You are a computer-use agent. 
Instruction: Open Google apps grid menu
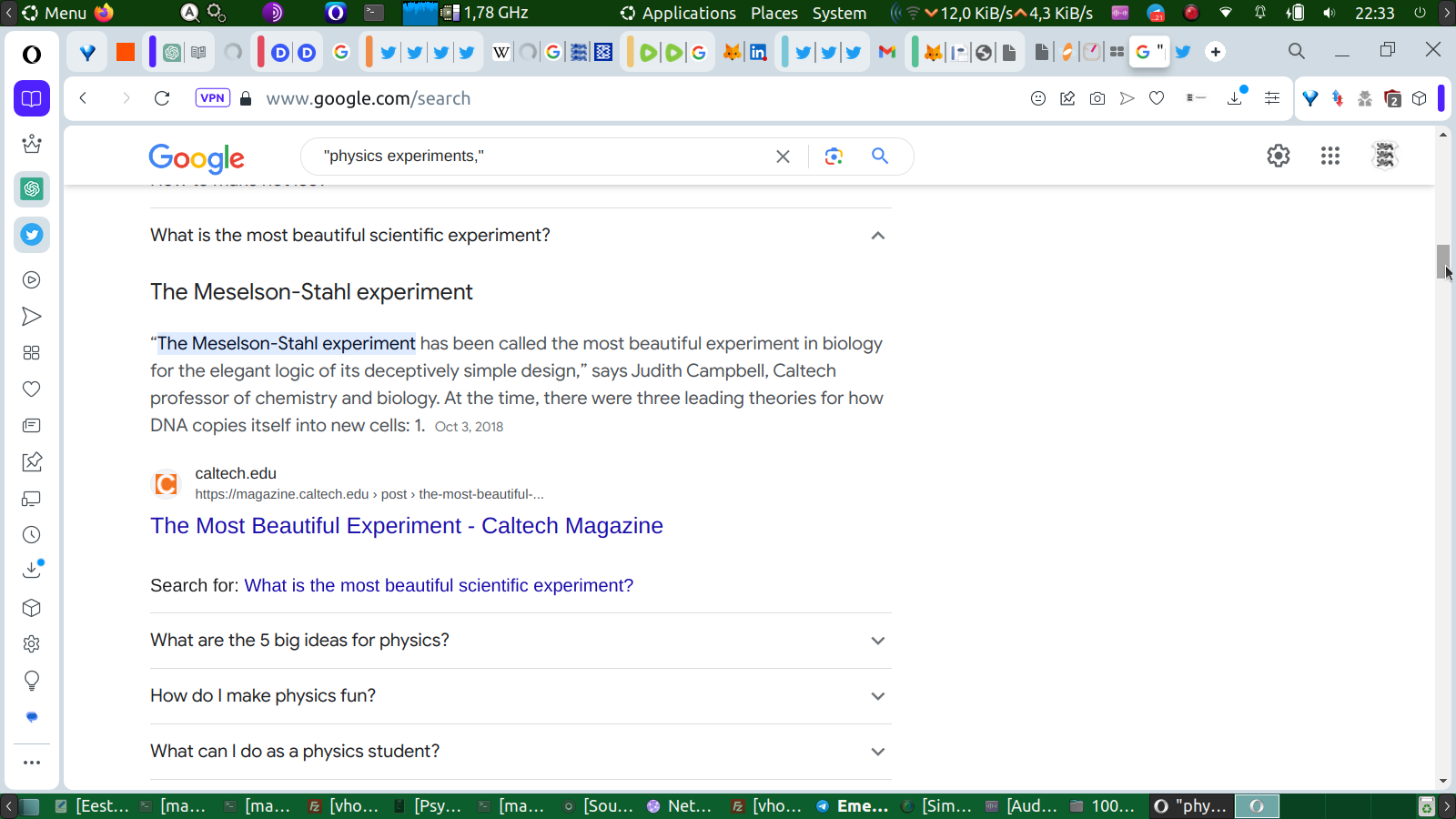coord(1330,157)
